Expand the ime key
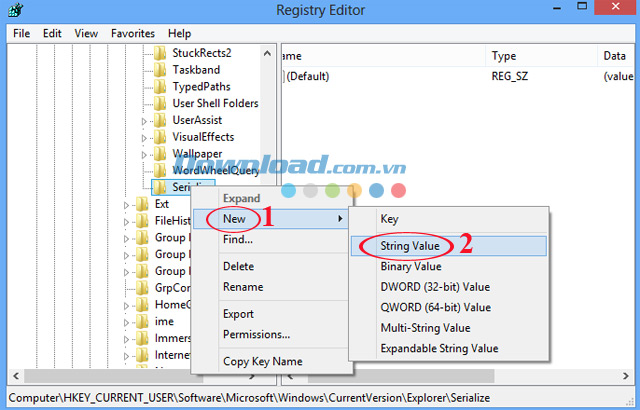The width and height of the screenshot is (640, 410). 126,323
